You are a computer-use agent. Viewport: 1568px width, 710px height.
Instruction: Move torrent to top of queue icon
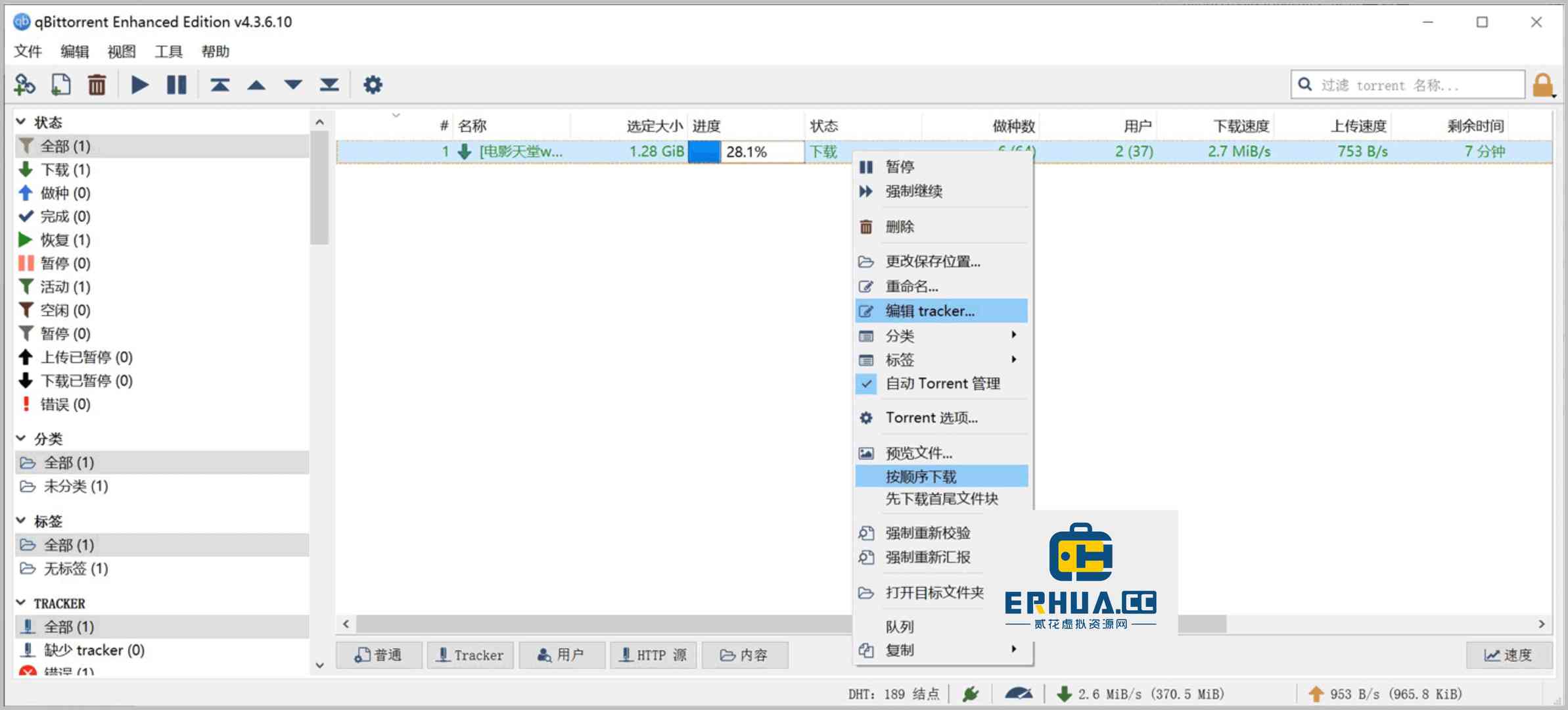[220, 84]
